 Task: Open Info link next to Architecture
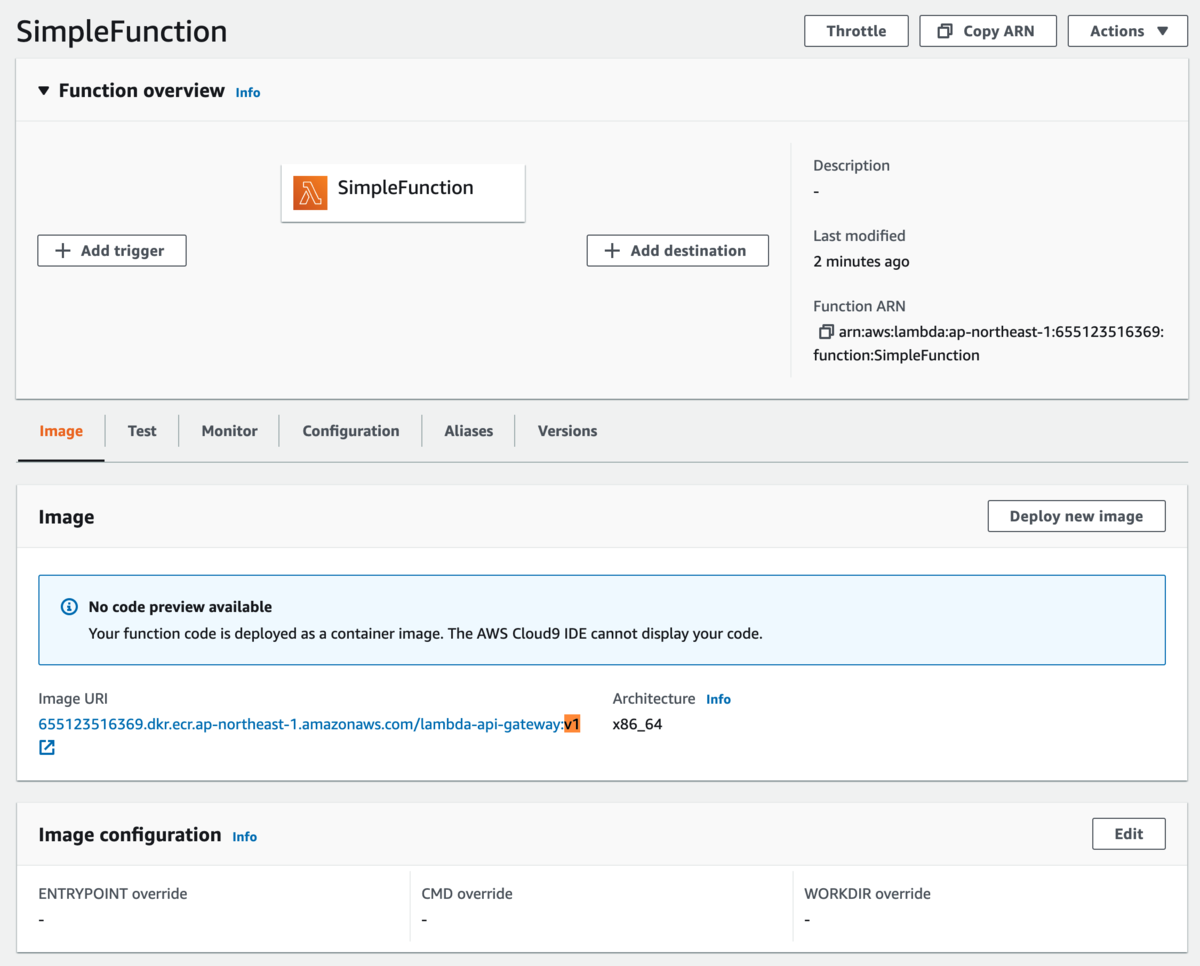coord(718,699)
